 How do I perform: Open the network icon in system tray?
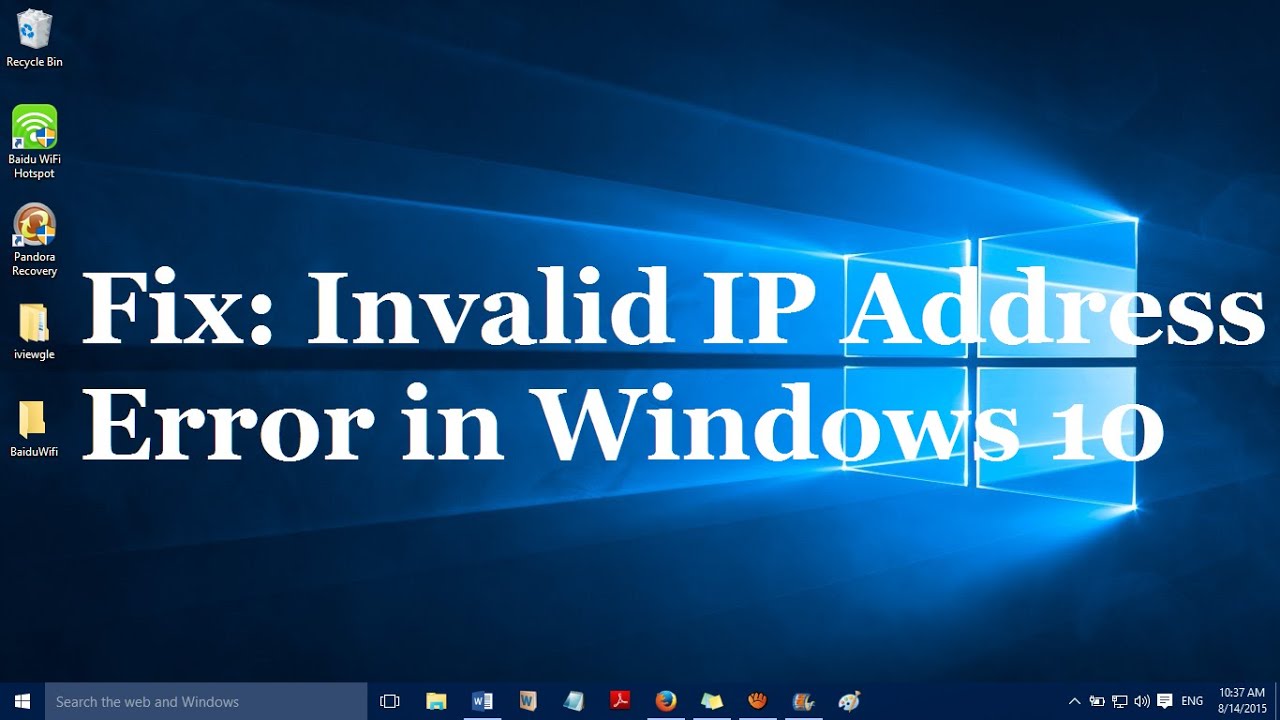1120,701
